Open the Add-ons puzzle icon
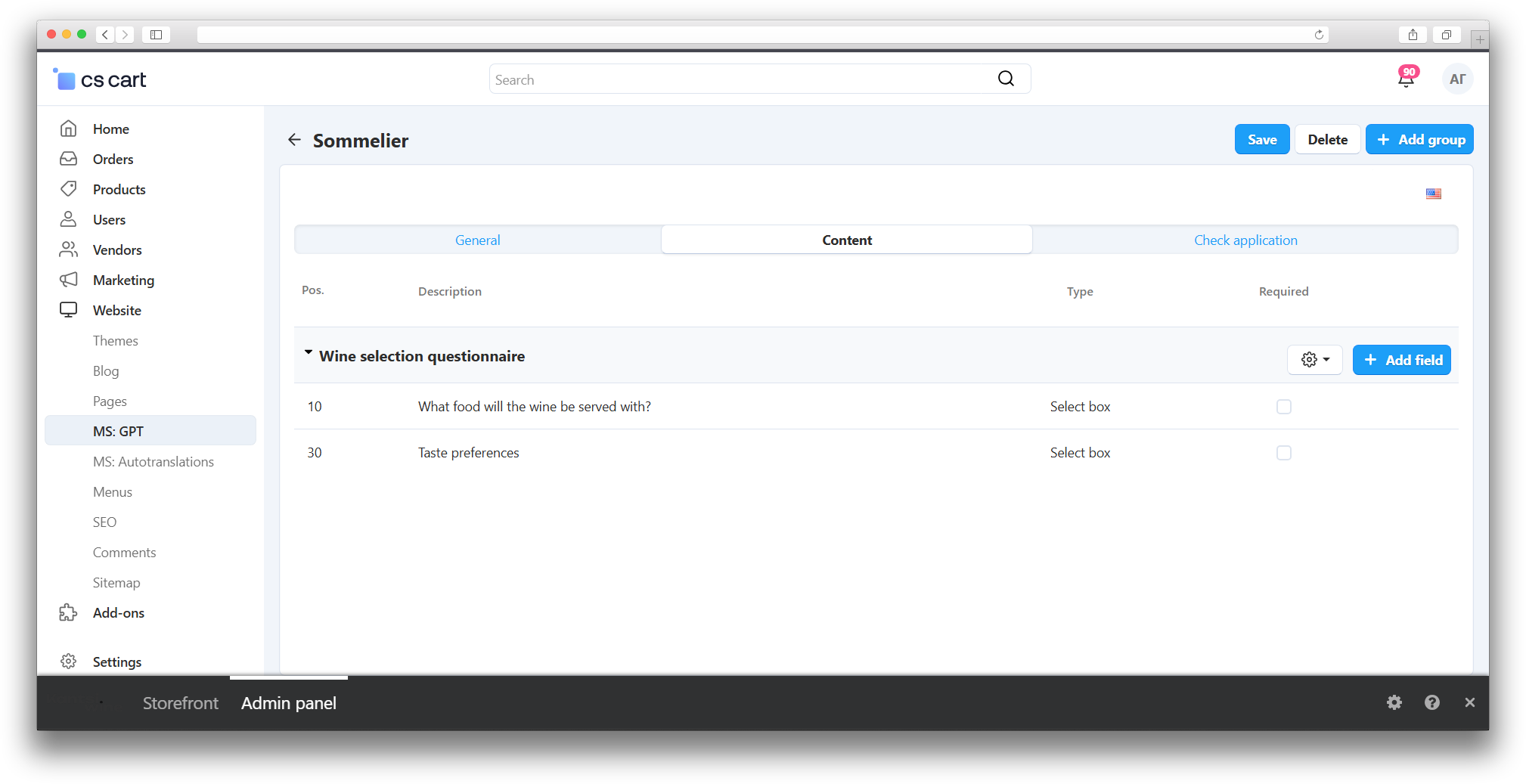The height and width of the screenshot is (784, 1526). pos(68,612)
